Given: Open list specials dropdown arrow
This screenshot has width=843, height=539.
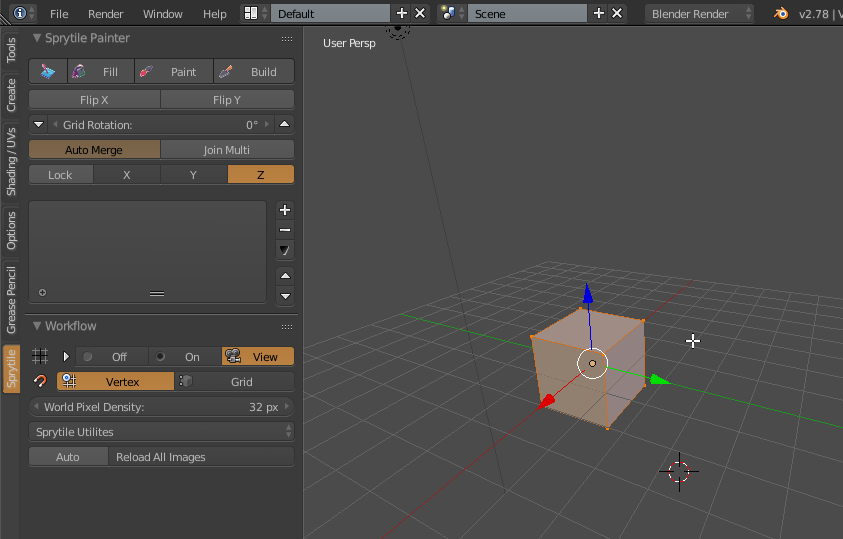Looking at the screenshot, I should point(285,250).
